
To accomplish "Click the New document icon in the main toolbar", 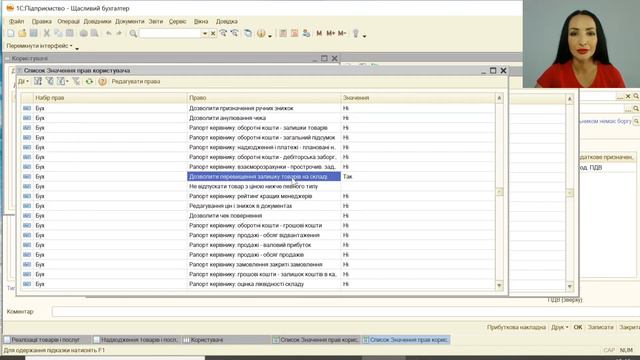I will tap(11, 33).
